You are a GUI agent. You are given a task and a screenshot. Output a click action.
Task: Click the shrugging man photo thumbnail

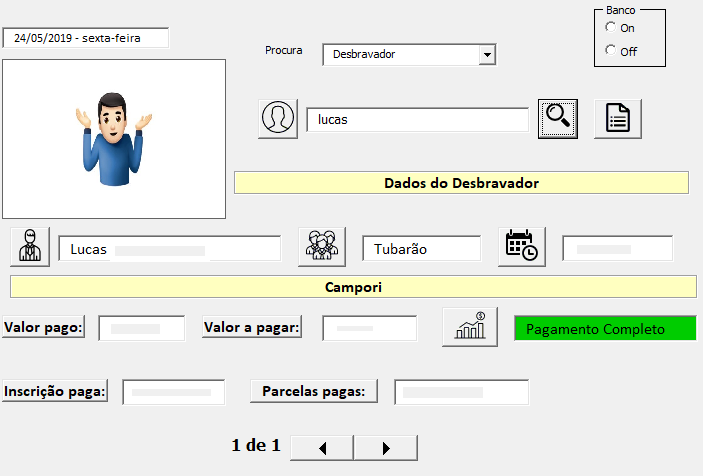pyautogui.click(x=114, y=139)
